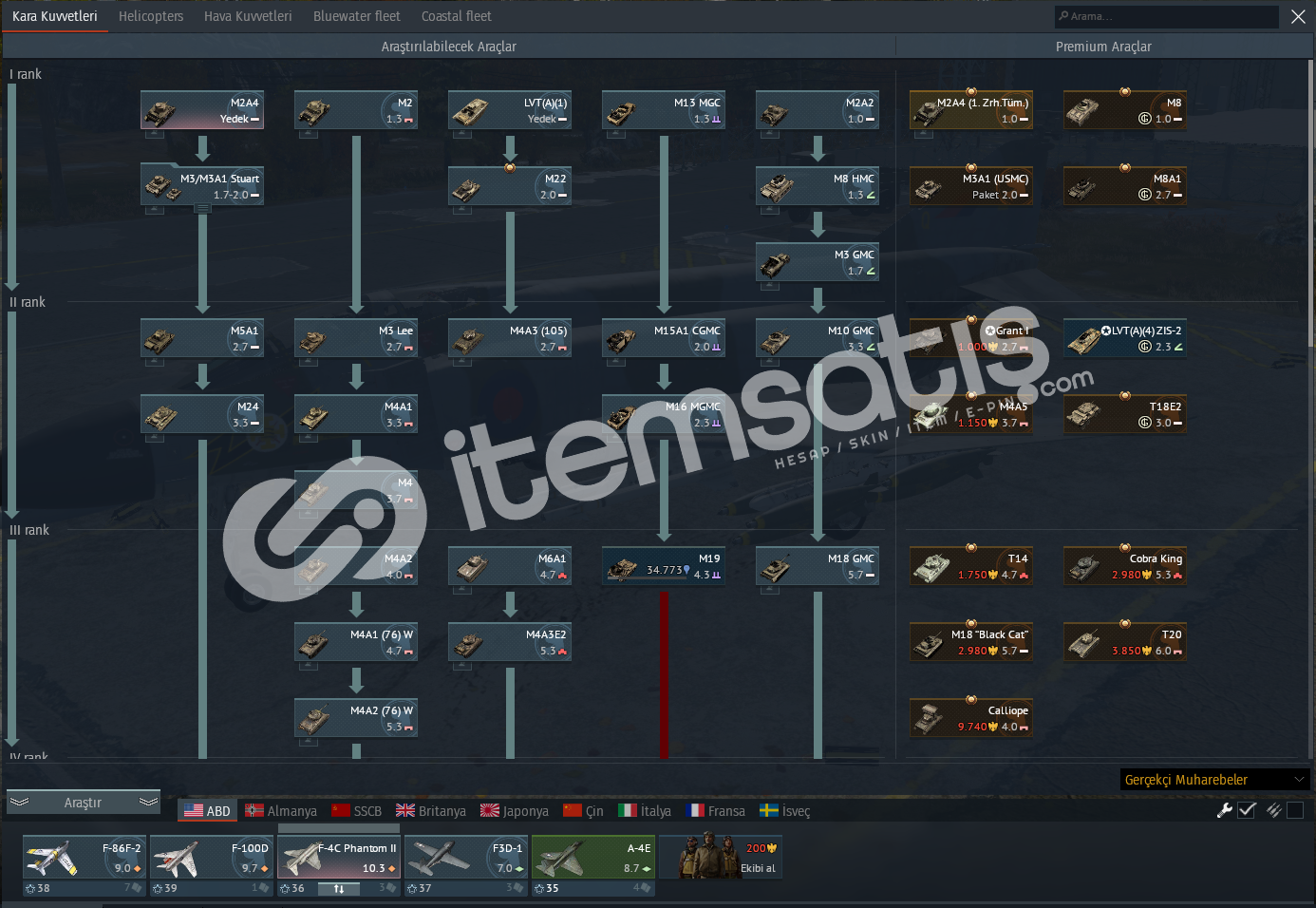Select the M15A1 CGMC vehicle card

pyautogui.click(x=664, y=338)
